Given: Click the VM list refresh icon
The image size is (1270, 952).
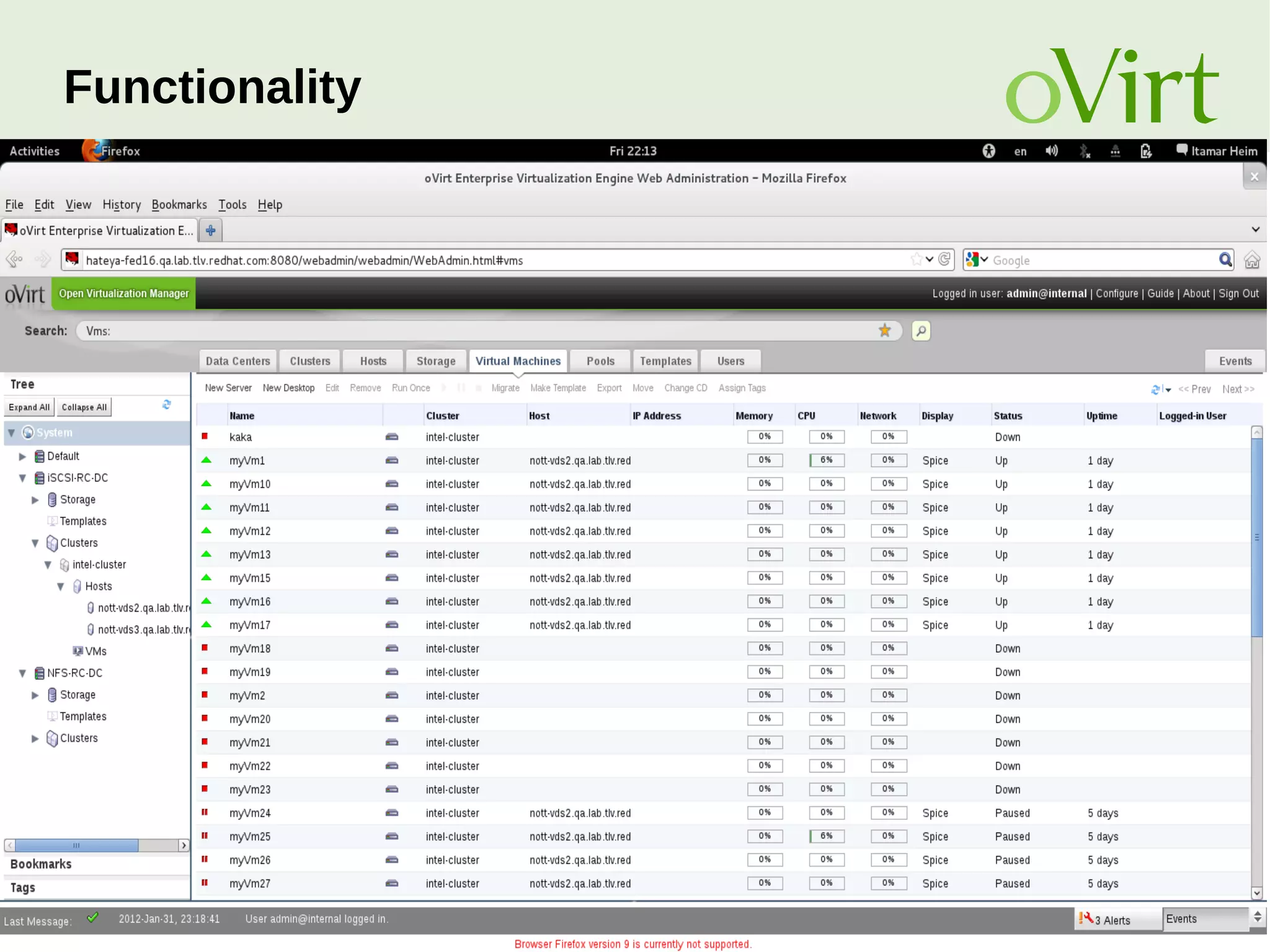Looking at the screenshot, I should [x=1155, y=389].
